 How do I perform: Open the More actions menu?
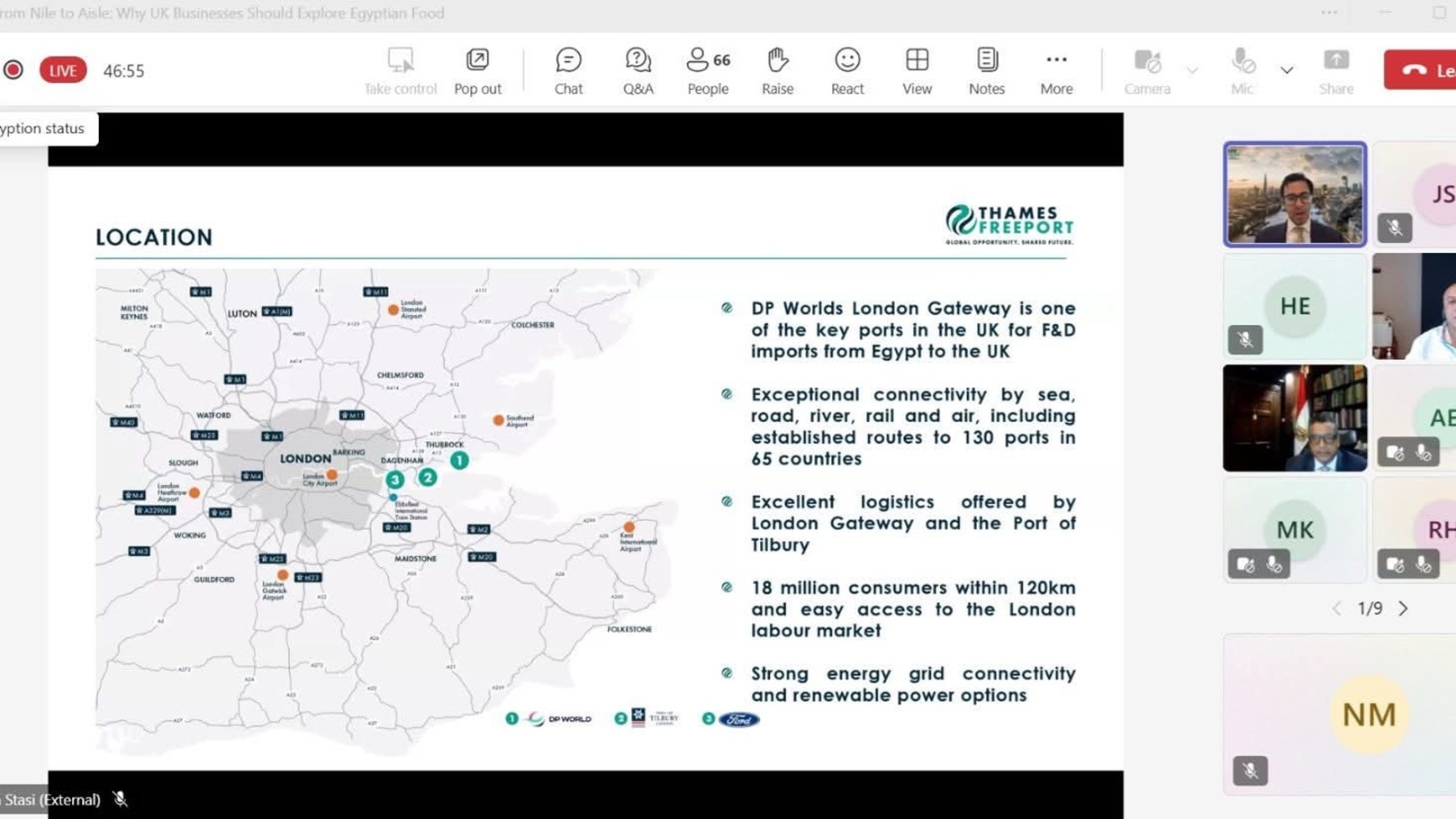(x=1056, y=71)
